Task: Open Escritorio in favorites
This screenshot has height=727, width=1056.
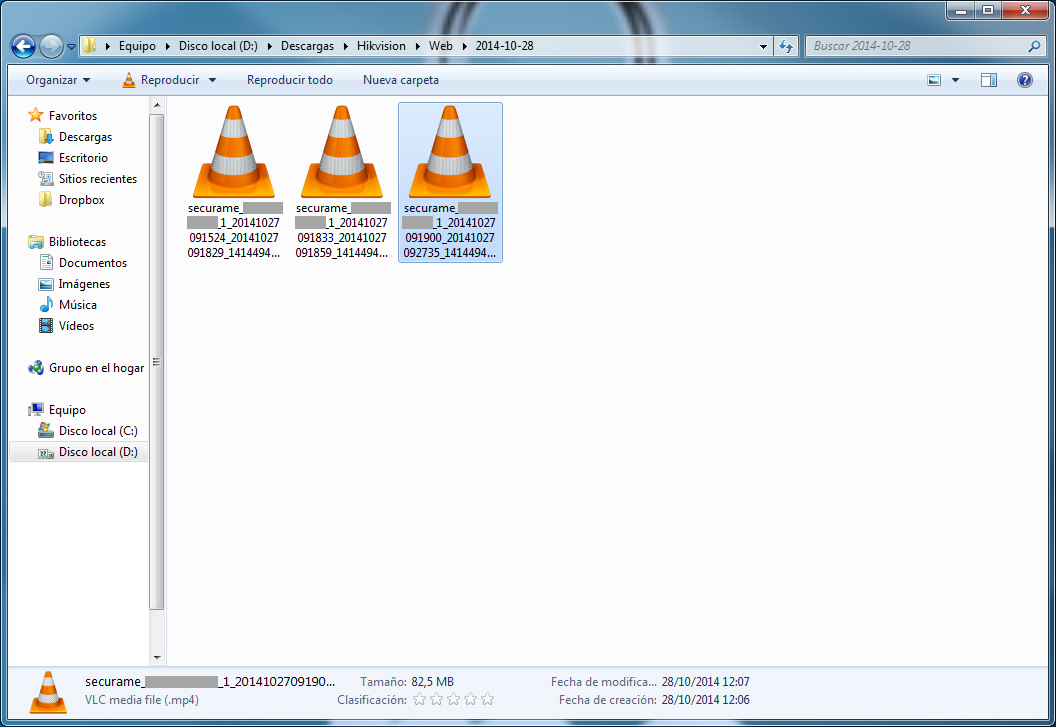Action: coord(83,158)
